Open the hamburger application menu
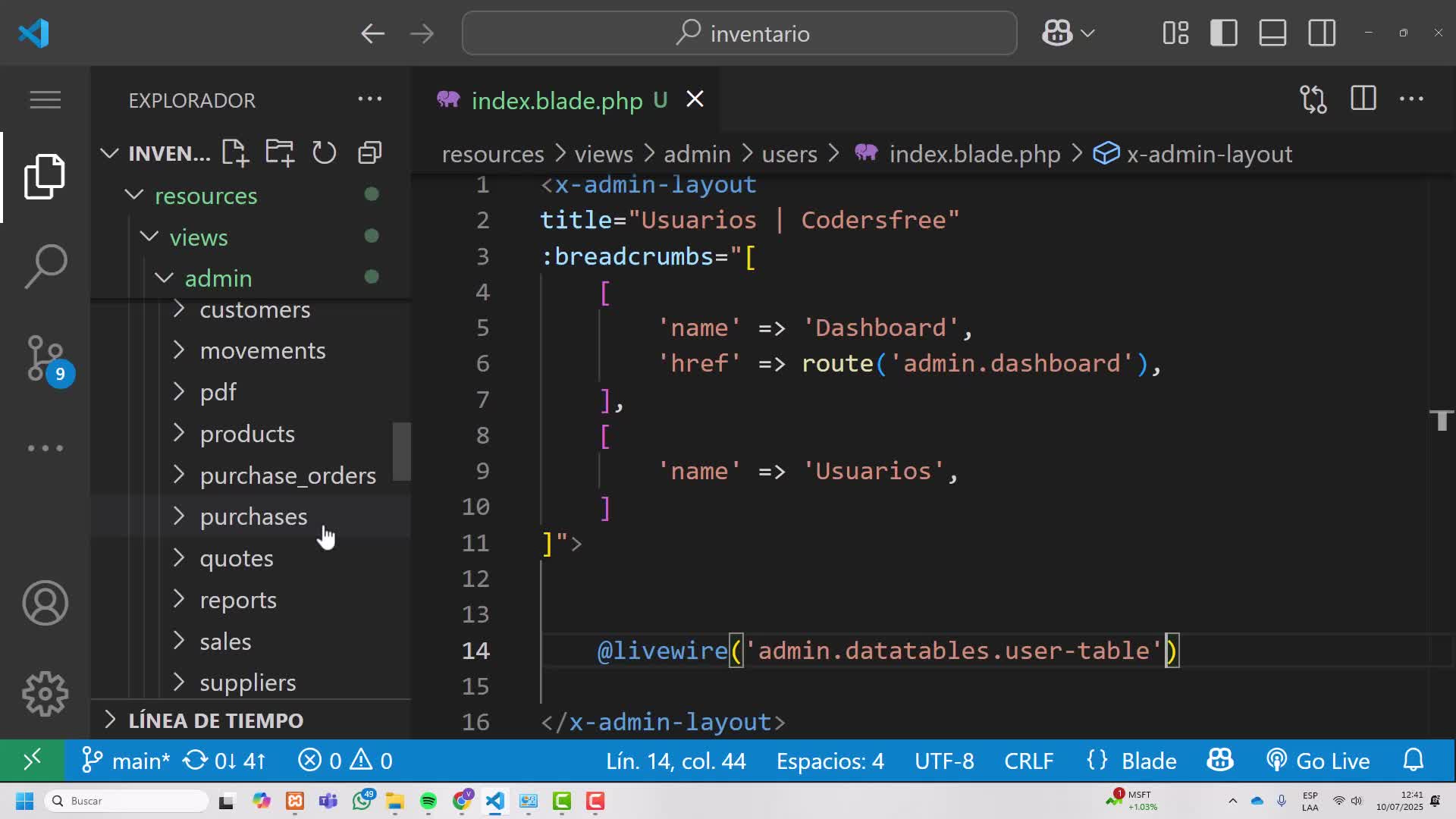 45,100
